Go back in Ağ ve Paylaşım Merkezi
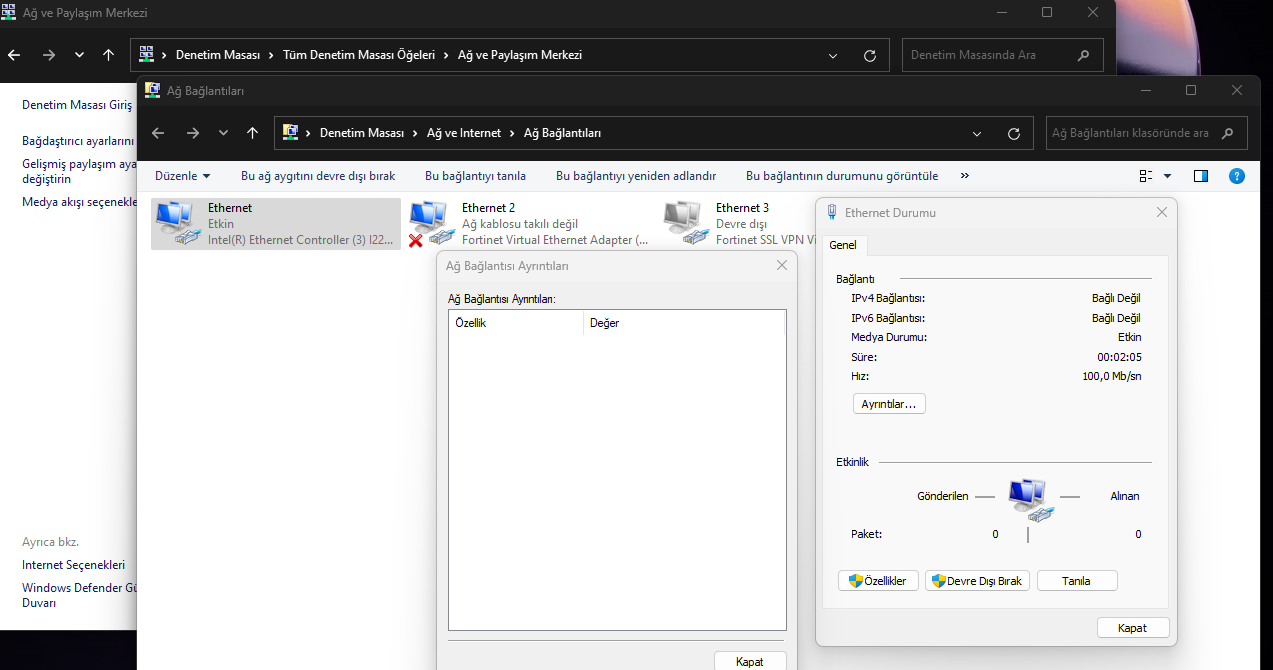The height and width of the screenshot is (670, 1273). pyautogui.click(x=14, y=55)
